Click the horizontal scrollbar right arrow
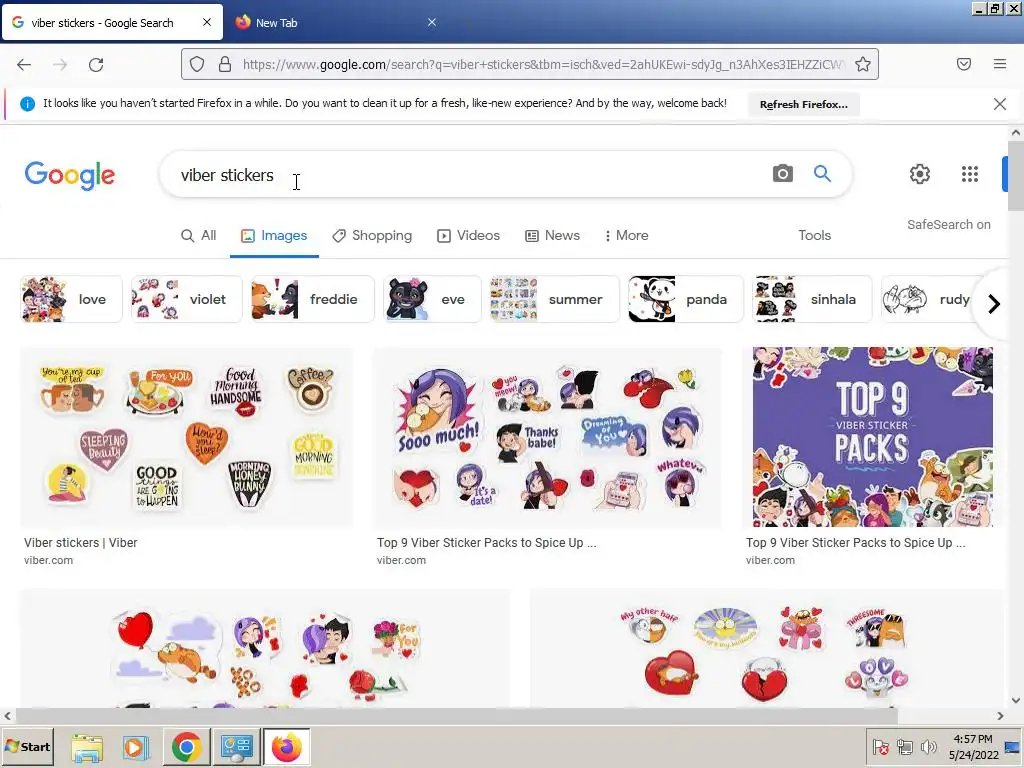Screen dimensions: 1024x768 click(x=1000, y=716)
